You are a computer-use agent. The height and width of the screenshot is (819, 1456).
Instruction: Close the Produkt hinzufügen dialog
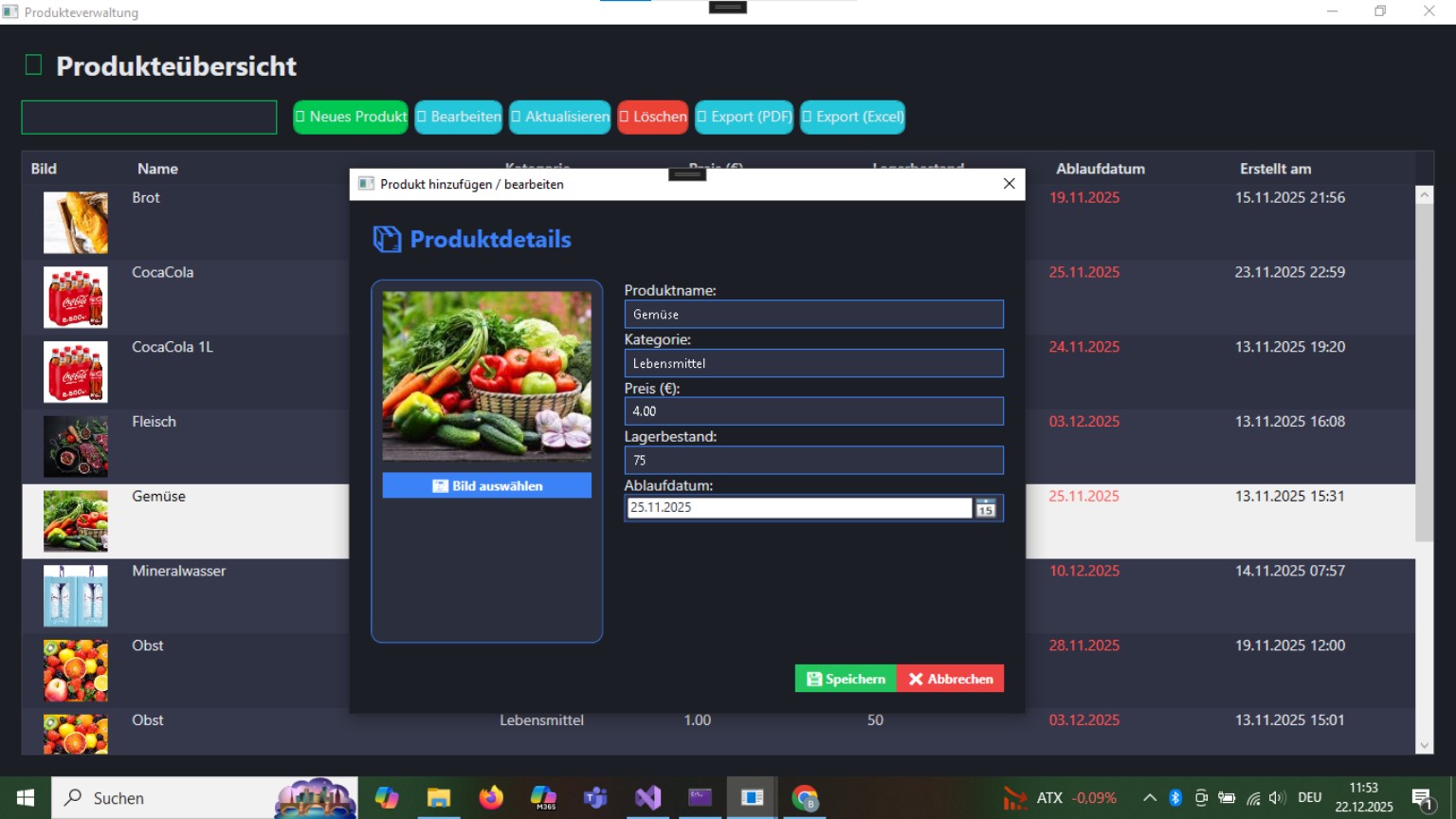coord(1009,184)
